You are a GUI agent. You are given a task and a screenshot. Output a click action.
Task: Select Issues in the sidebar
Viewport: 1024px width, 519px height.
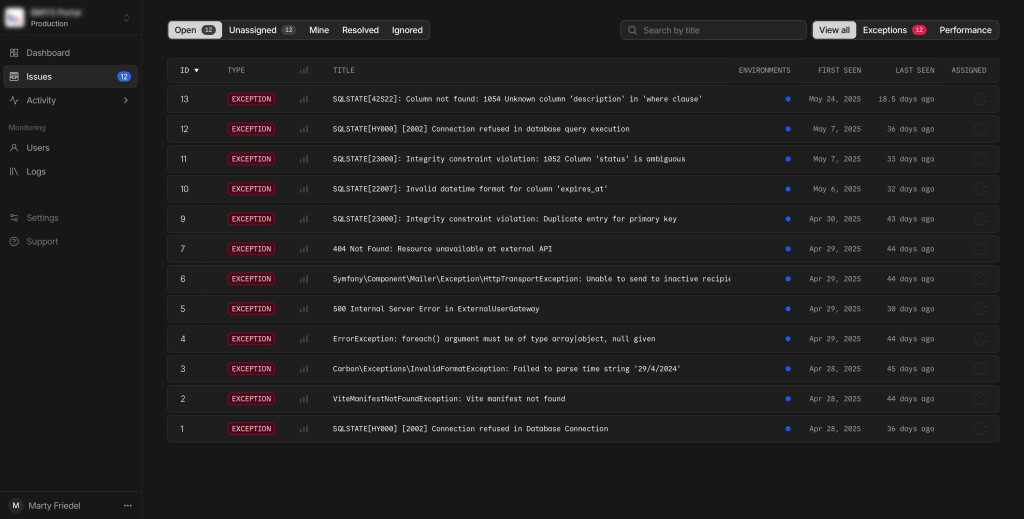[x=70, y=76]
